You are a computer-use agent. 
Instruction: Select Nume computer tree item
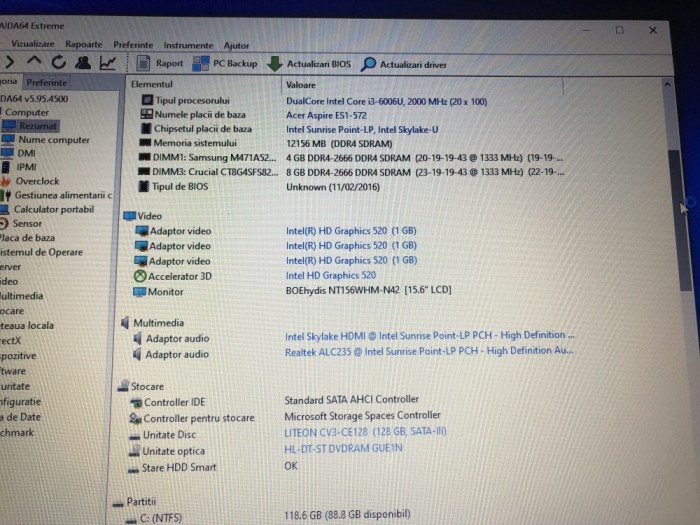coord(54,140)
